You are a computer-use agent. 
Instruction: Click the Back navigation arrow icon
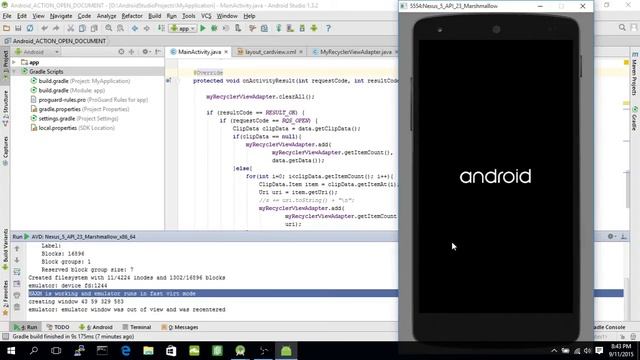point(135,28)
